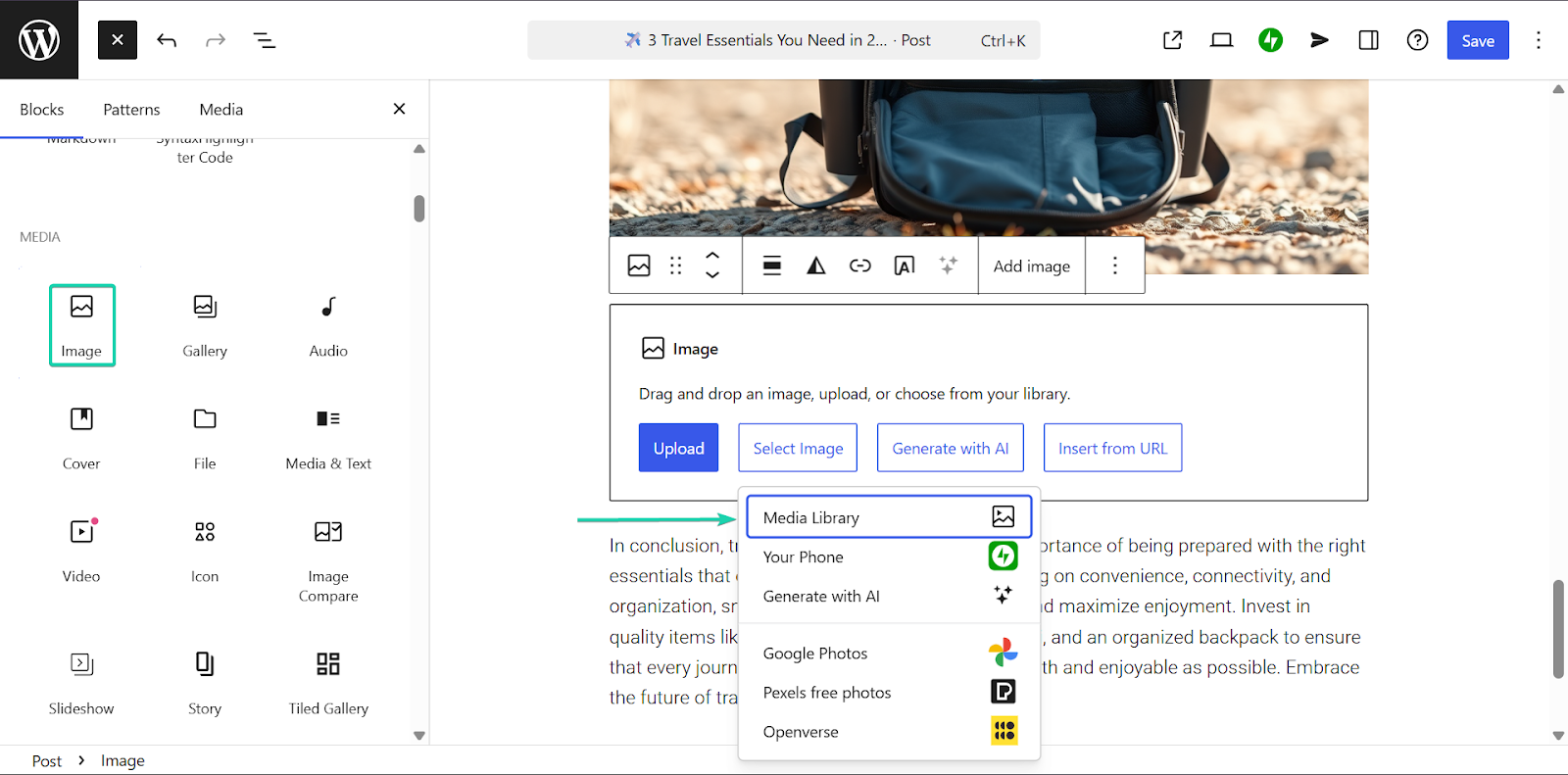Image resolution: width=1568 pixels, height=775 pixels.
Task: Insert an Image Compare block
Action: (328, 559)
